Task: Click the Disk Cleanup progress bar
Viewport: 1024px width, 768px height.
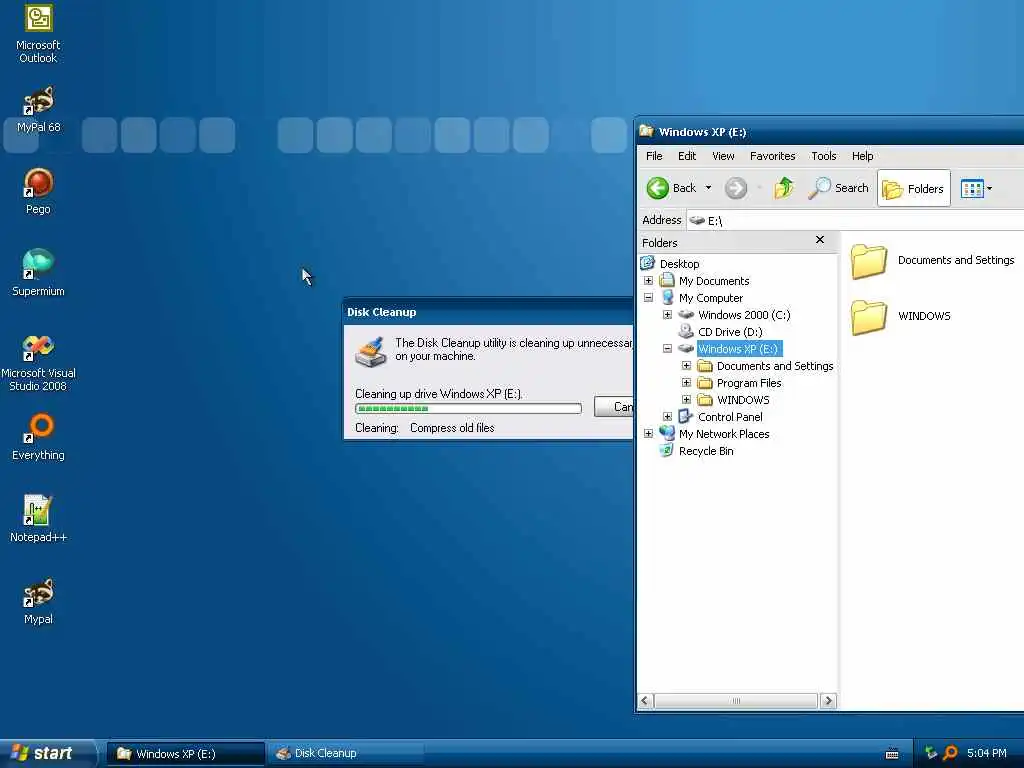Action: coord(468,409)
